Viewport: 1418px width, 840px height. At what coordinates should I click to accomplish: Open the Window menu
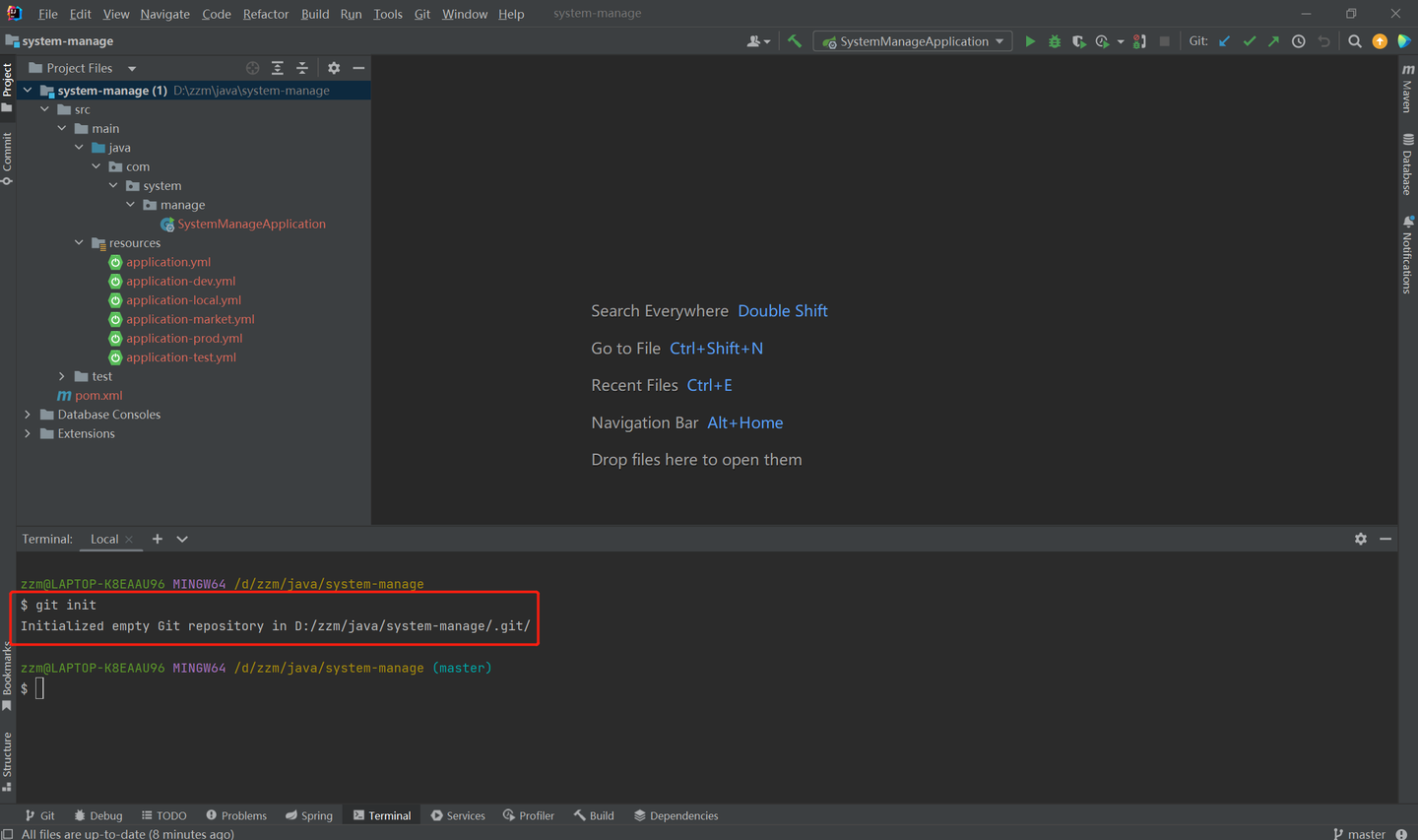(x=464, y=14)
